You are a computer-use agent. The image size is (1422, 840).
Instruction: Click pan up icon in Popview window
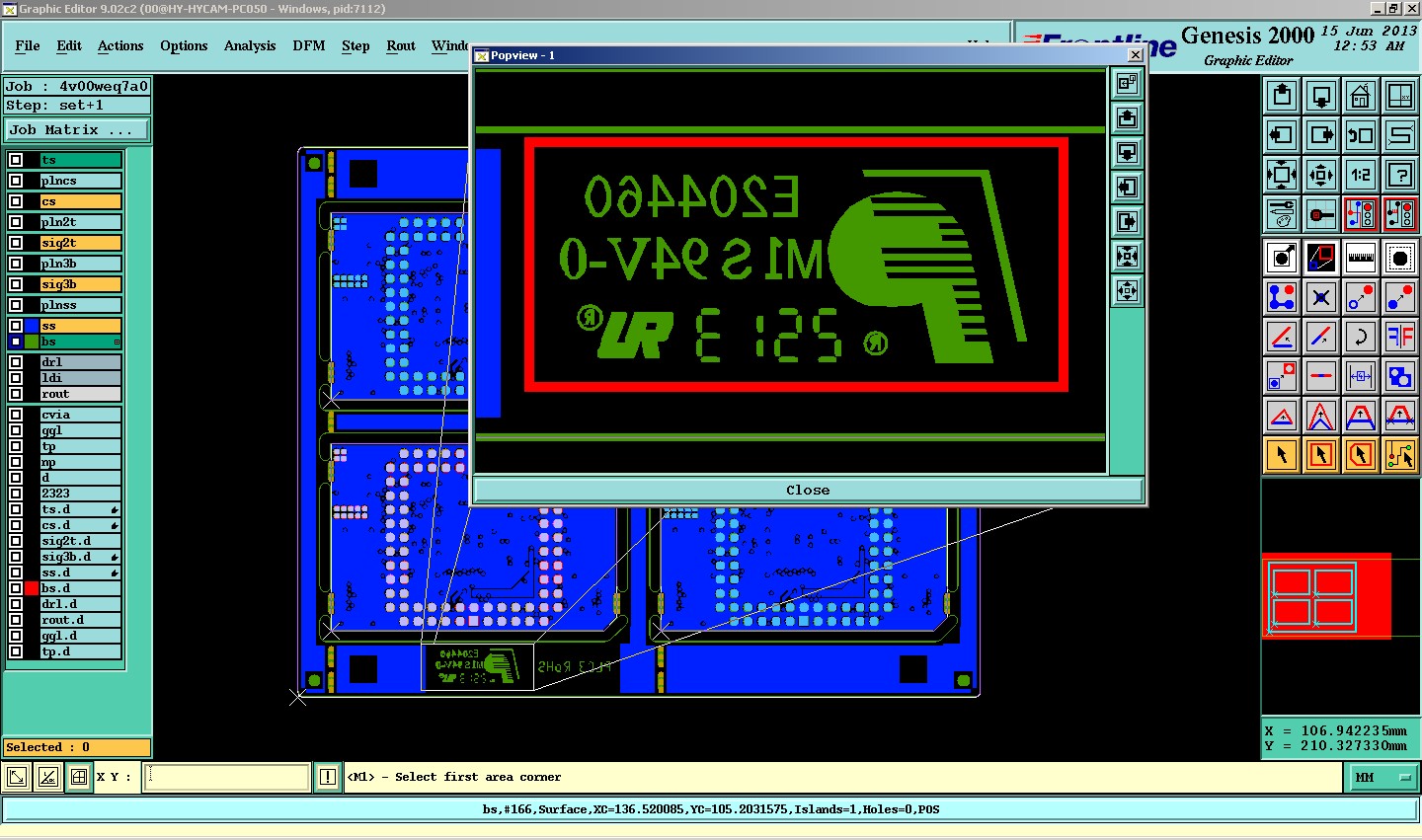click(x=1127, y=118)
